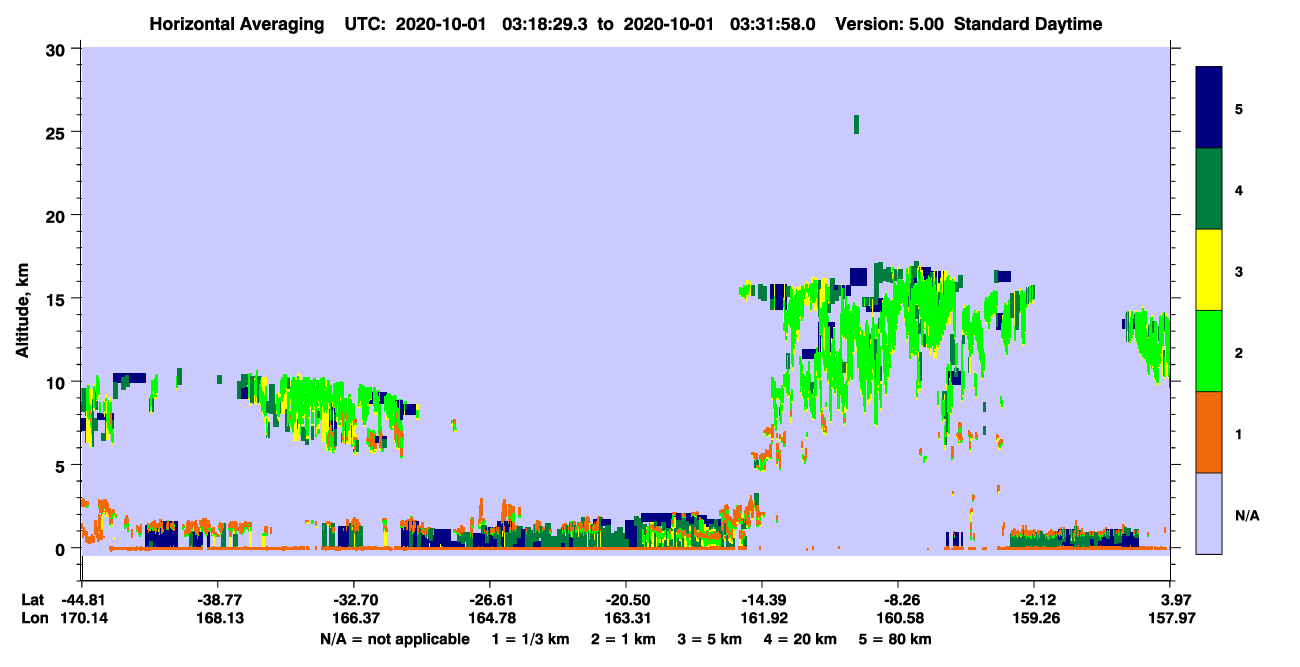The width and height of the screenshot is (1300, 667).
Task: Click the longitude value 166.37
Action: tap(354, 618)
